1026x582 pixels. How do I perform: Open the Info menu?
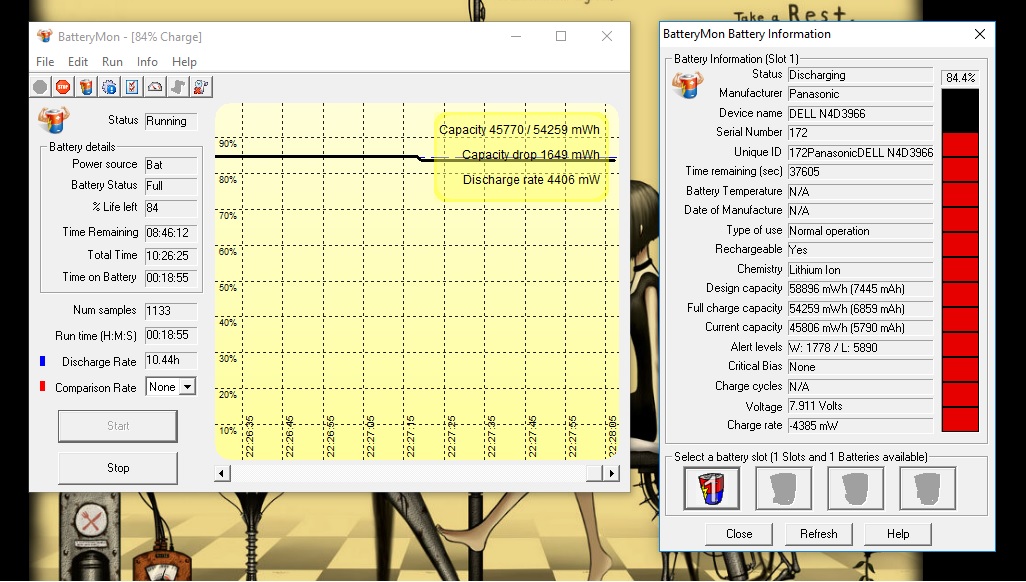point(147,62)
